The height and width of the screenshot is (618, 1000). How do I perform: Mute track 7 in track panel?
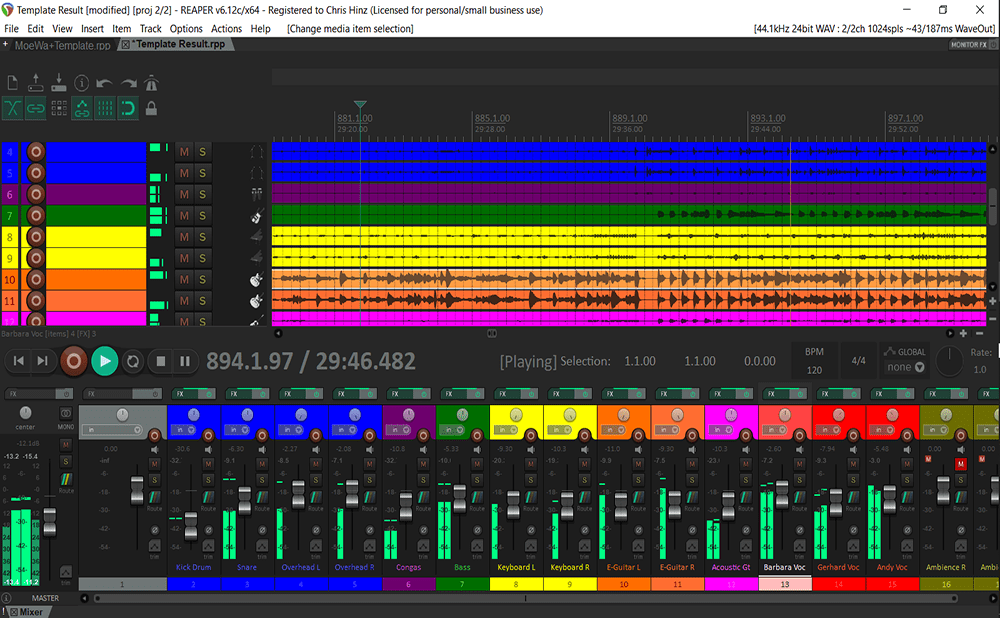click(184, 215)
